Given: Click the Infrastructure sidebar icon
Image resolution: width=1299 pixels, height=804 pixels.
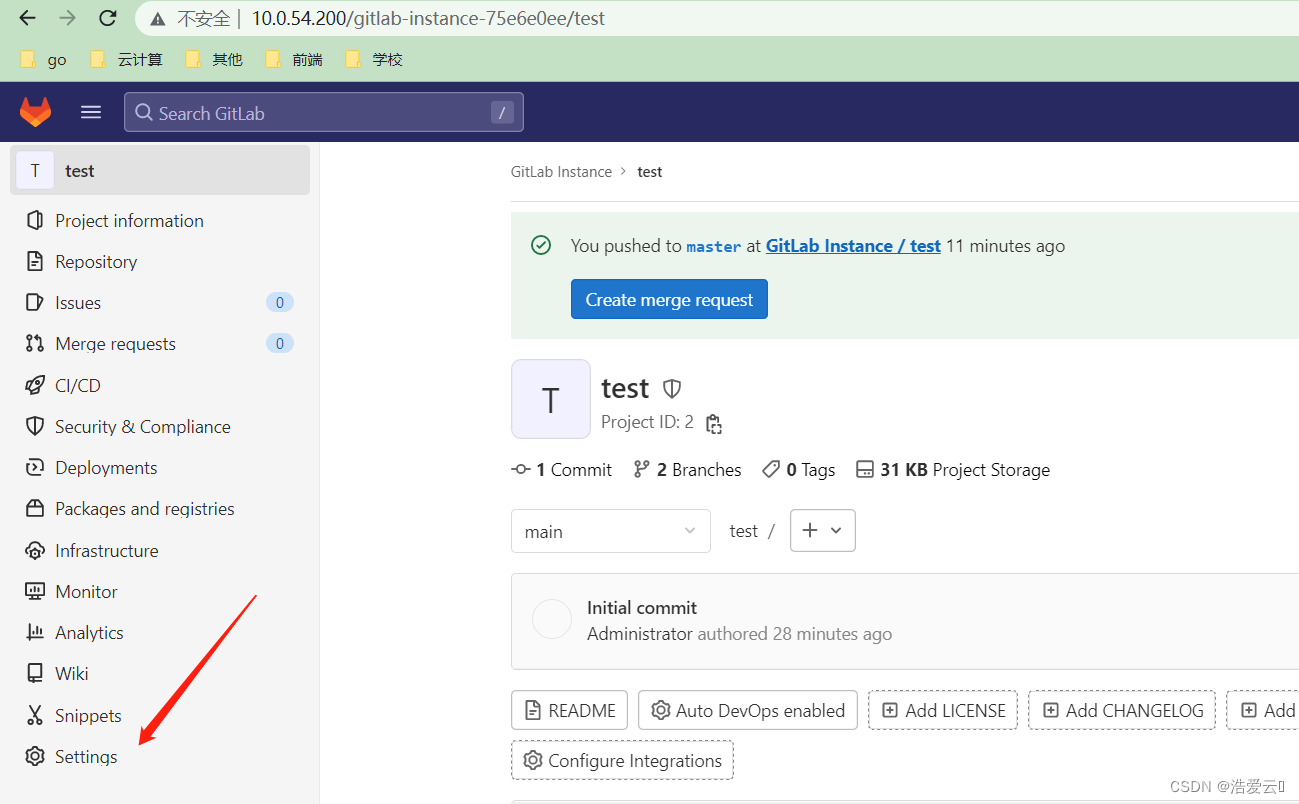Looking at the screenshot, I should 35,550.
